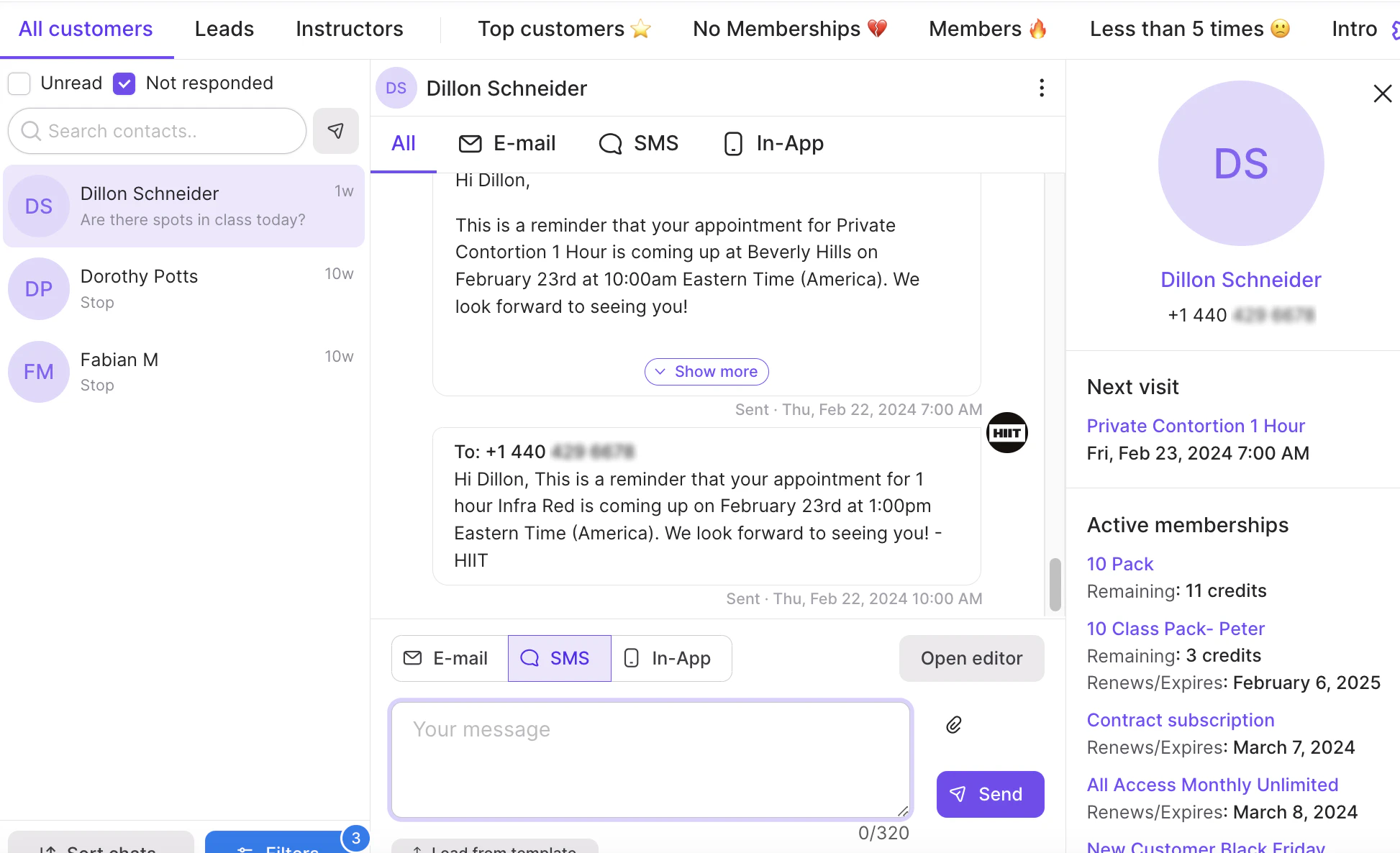Click Dillon Schneider's DS profile avatar
The image size is (1400, 853).
pos(1240,163)
